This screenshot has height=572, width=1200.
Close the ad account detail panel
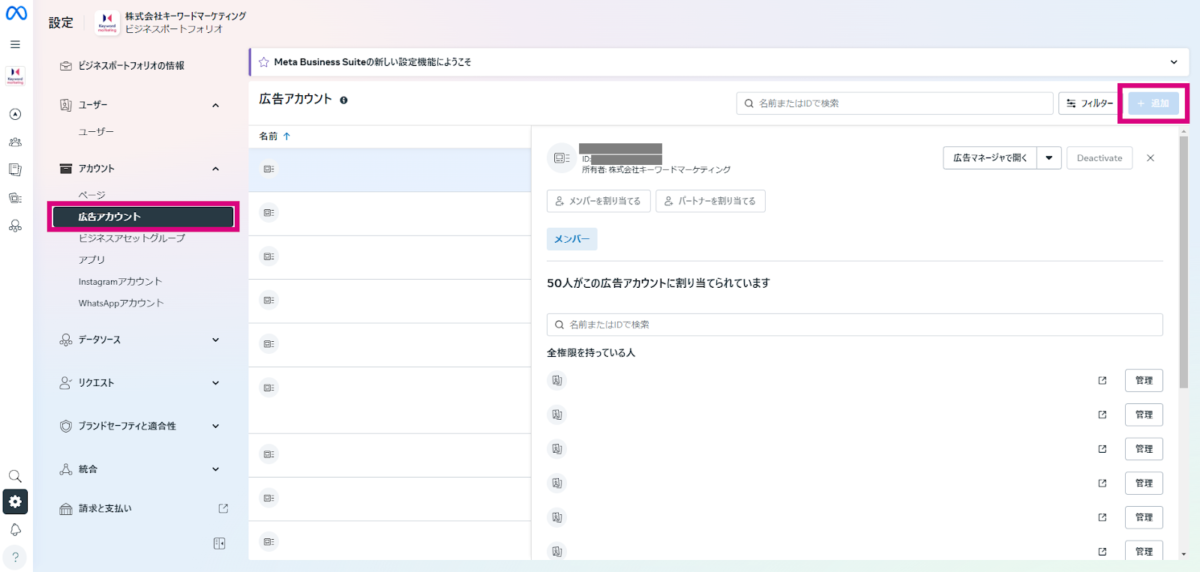(x=1150, y=158)
